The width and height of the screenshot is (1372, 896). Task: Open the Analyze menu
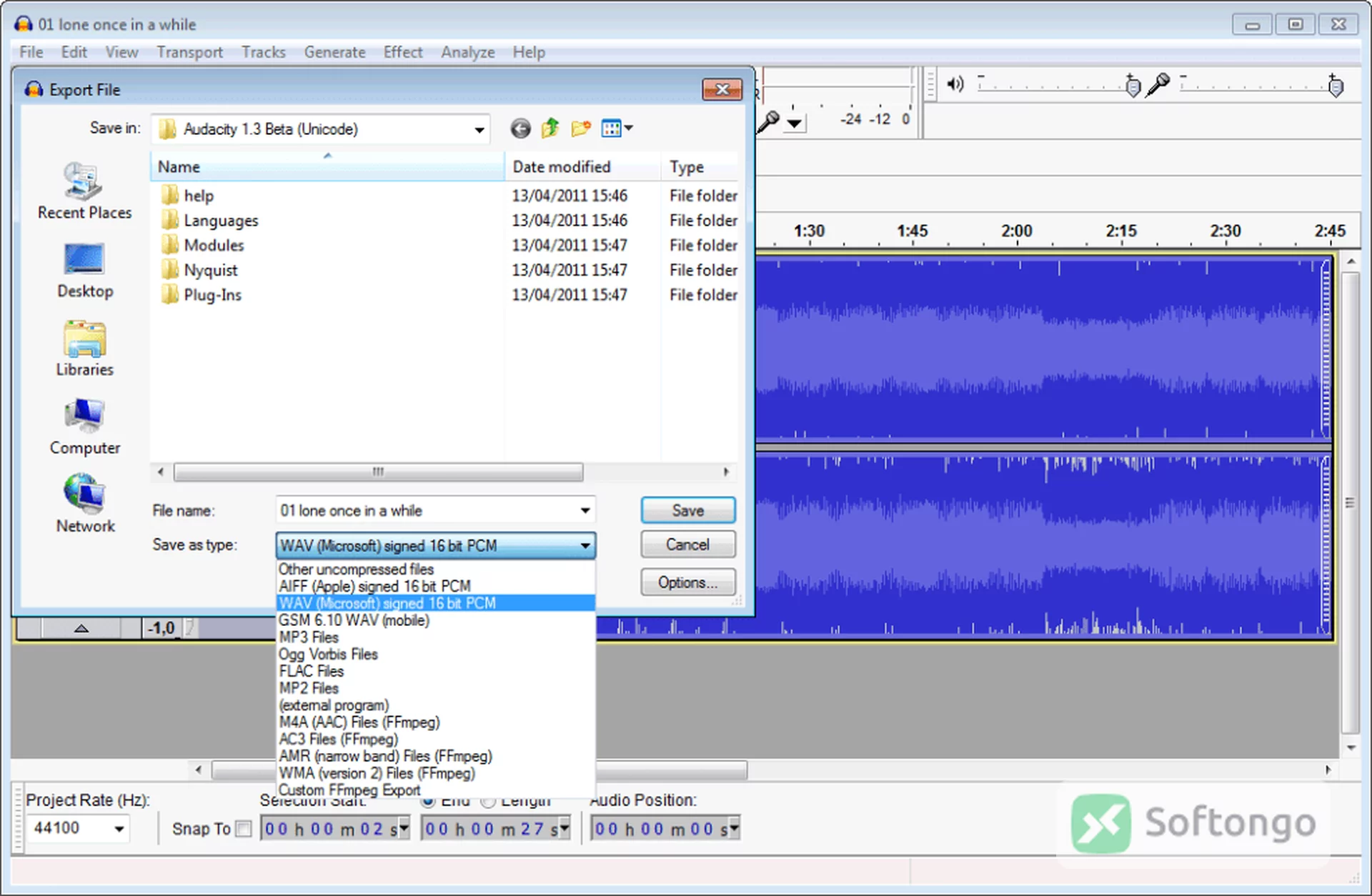coord(468,52)
